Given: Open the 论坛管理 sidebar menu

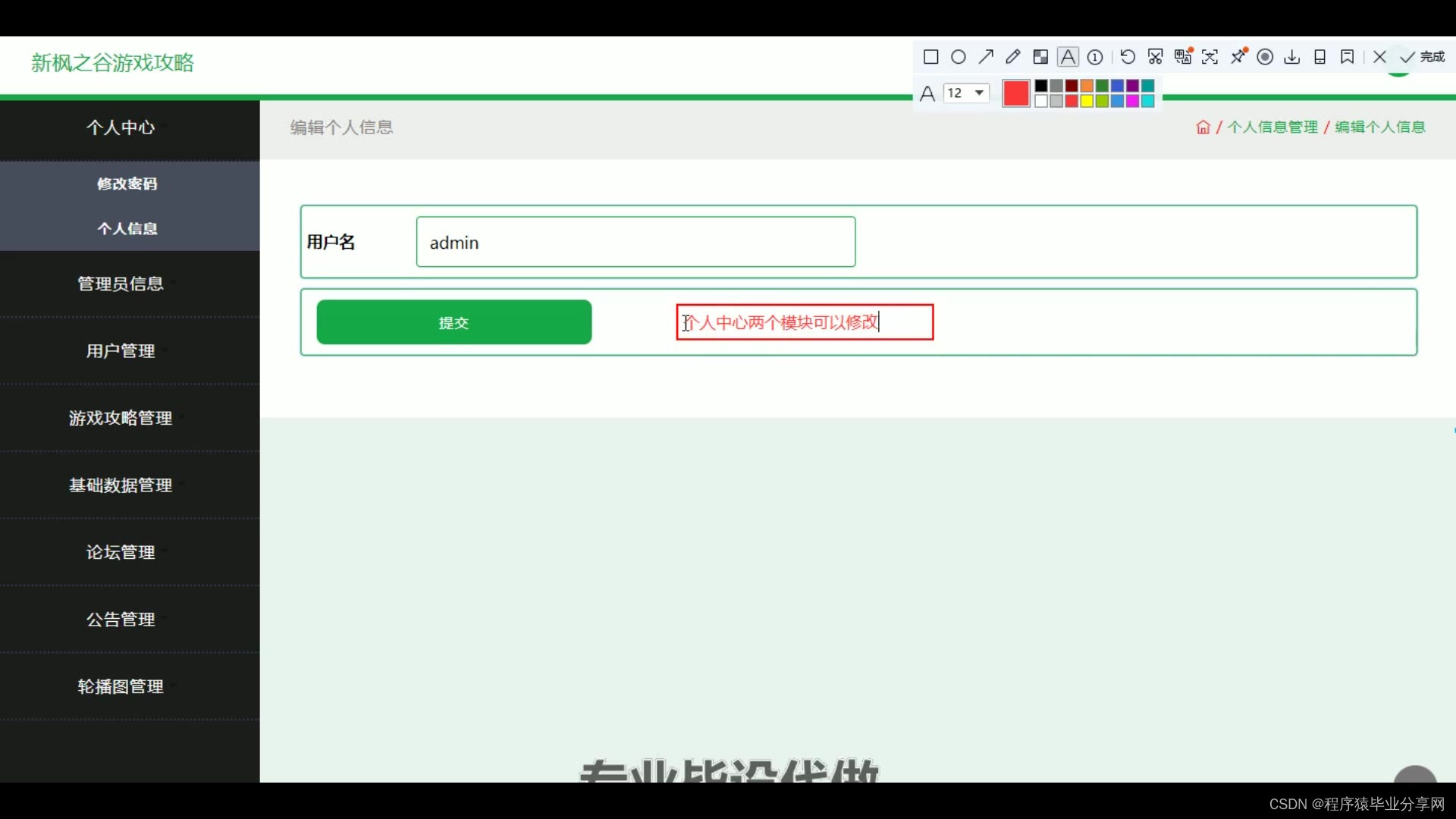Looking at the screenshot, I should (x=121, y=552).
